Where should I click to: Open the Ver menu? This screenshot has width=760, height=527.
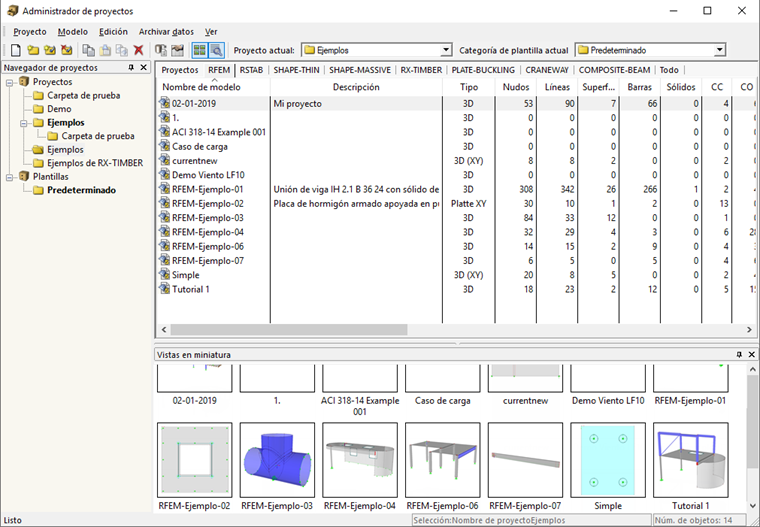coord(211,32)
